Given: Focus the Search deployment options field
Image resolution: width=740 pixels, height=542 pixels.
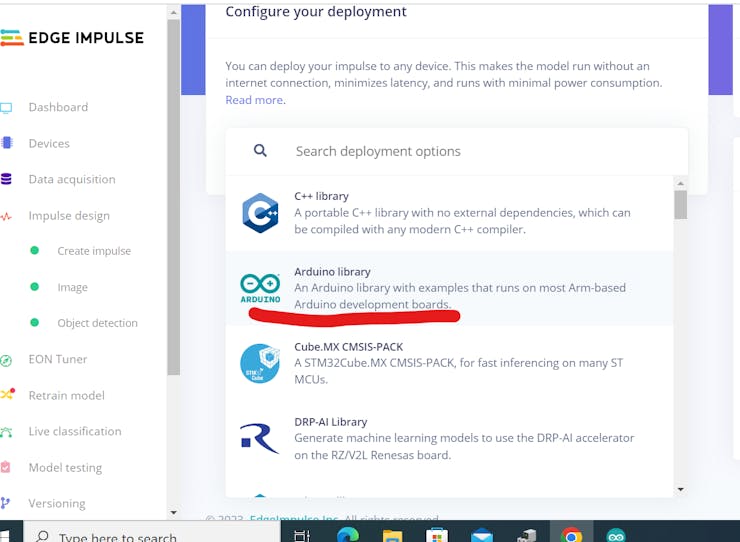Looking at the screenshot, I should tap(456, 151).
